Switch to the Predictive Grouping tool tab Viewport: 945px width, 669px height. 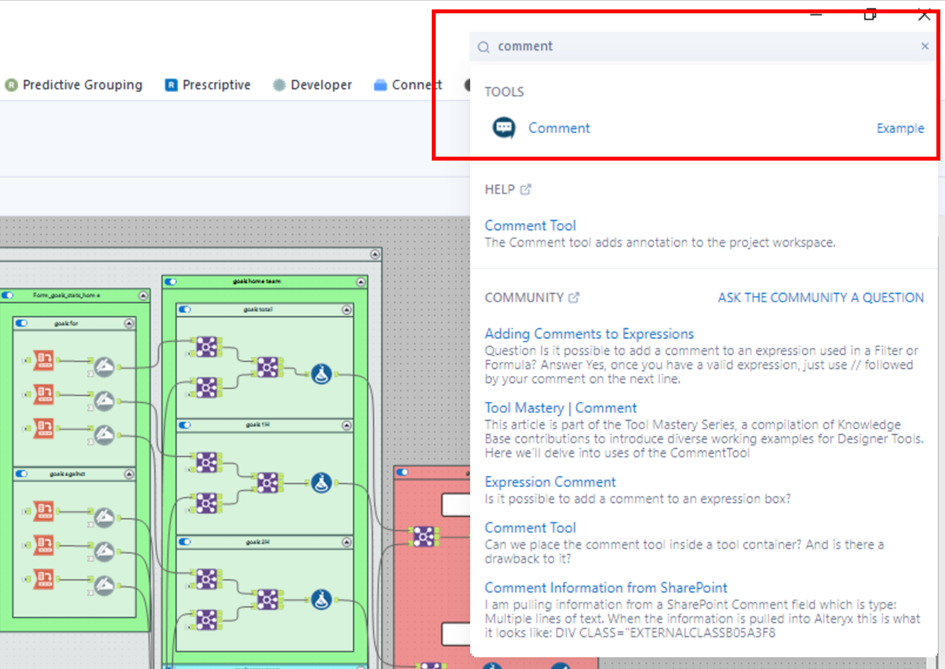[x=74, y=85]
